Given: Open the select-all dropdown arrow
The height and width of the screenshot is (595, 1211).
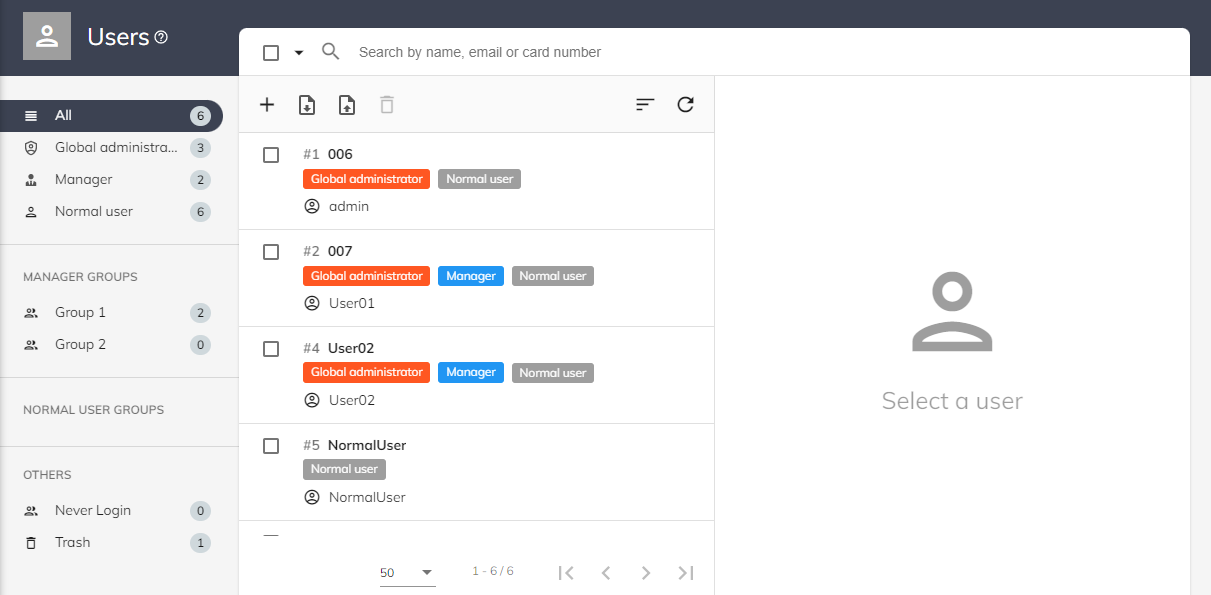Looking at the screenshot, I should click(x=298, y=53).
